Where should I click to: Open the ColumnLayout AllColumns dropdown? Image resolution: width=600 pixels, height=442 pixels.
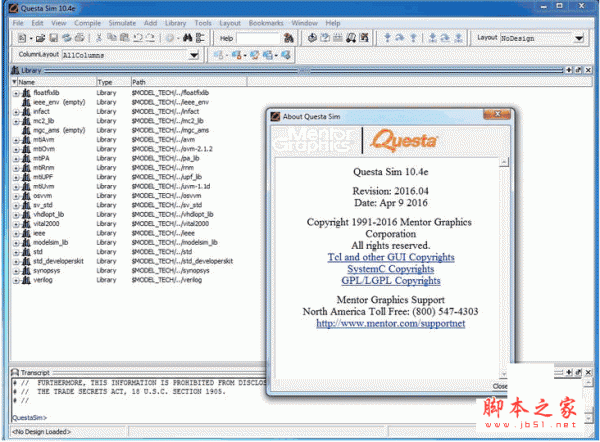[x=194, y=55]
